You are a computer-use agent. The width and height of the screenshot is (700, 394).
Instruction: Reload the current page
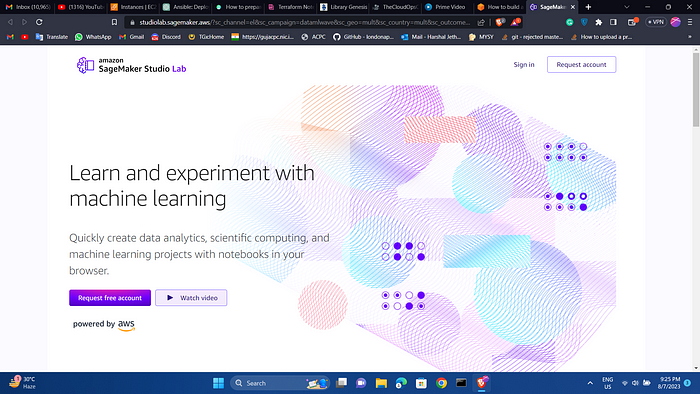[39, 22]
